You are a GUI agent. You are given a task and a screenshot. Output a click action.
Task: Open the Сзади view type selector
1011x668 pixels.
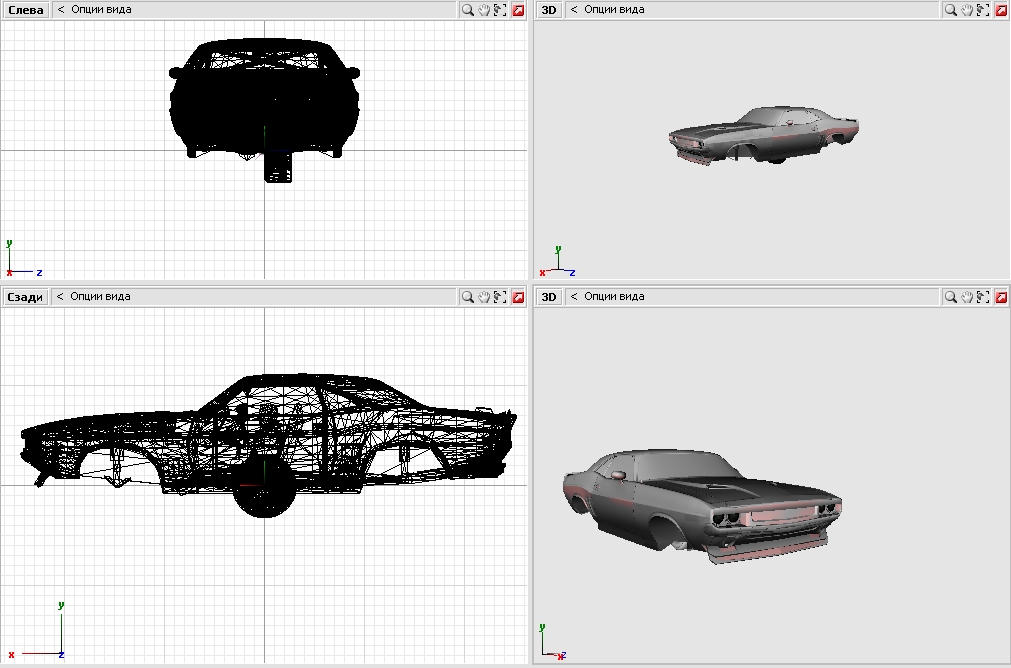pyautogui.click(x=25, y=297)
